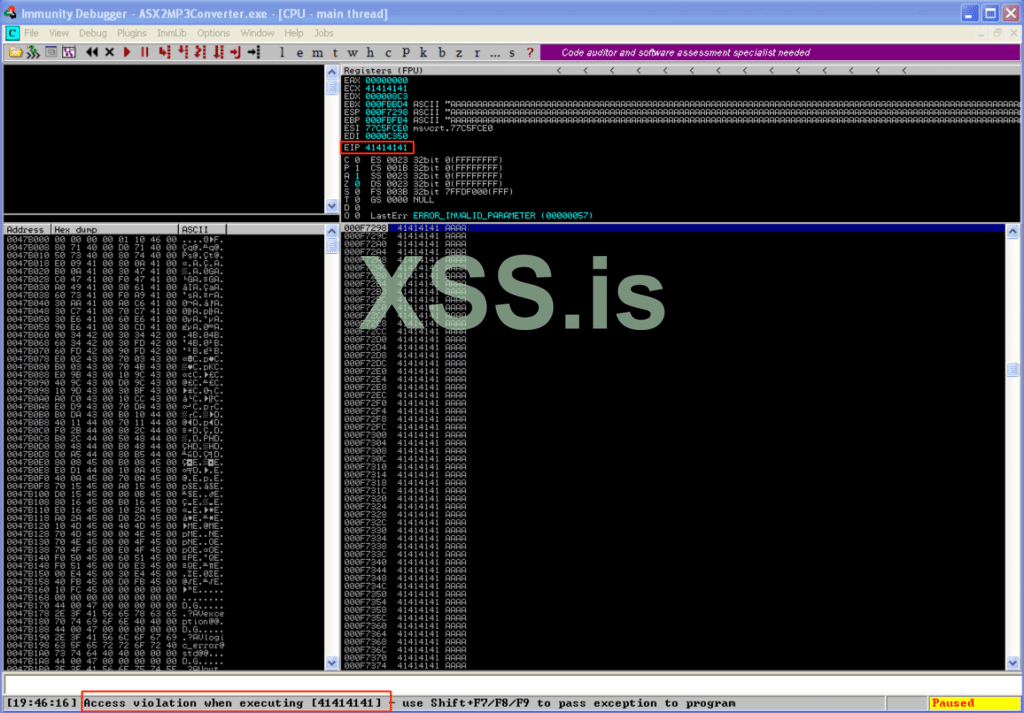This screenshot has height=713, width=1024.
Task: Pause execution with red pause icon
Action: (144, 52)
